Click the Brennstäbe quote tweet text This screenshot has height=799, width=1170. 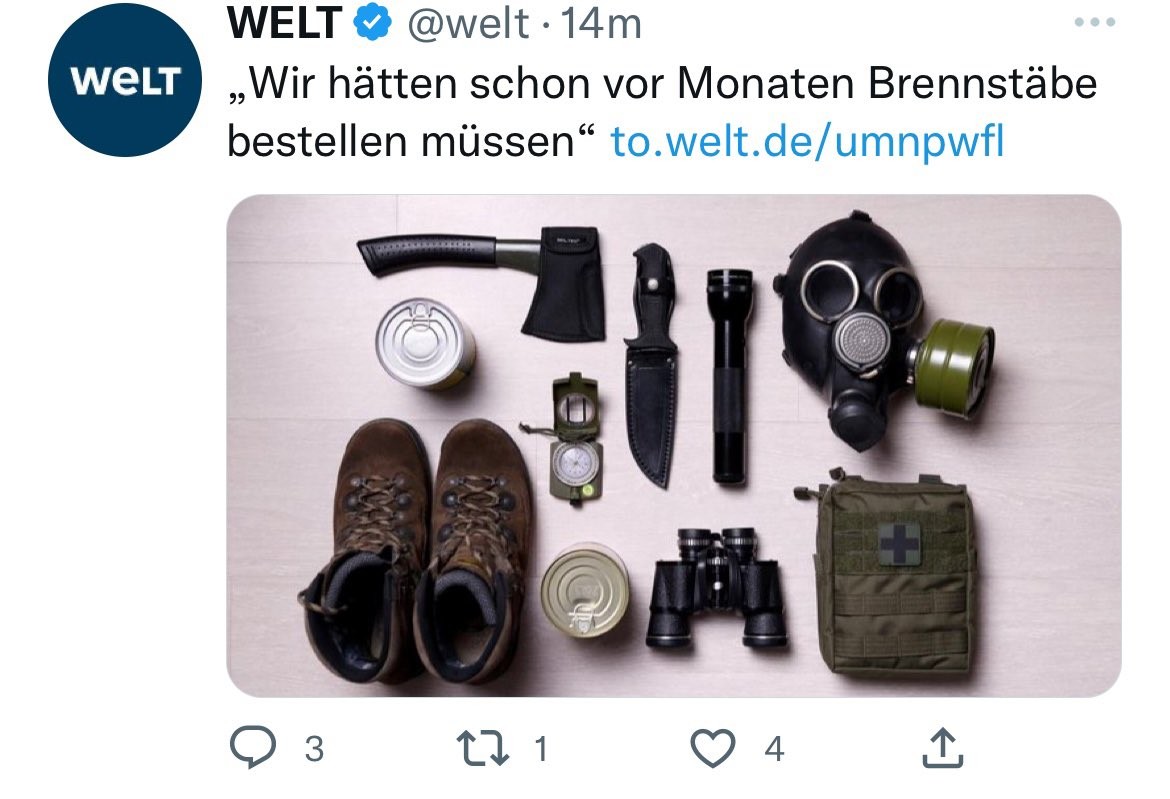pyautogui.click(x=662, y=112)
